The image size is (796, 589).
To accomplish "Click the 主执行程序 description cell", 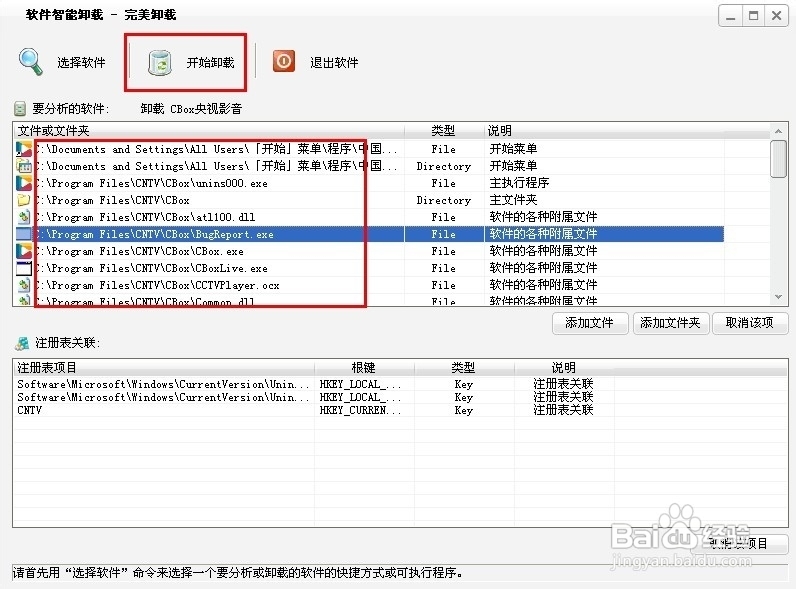I will (x=519, y=183).
